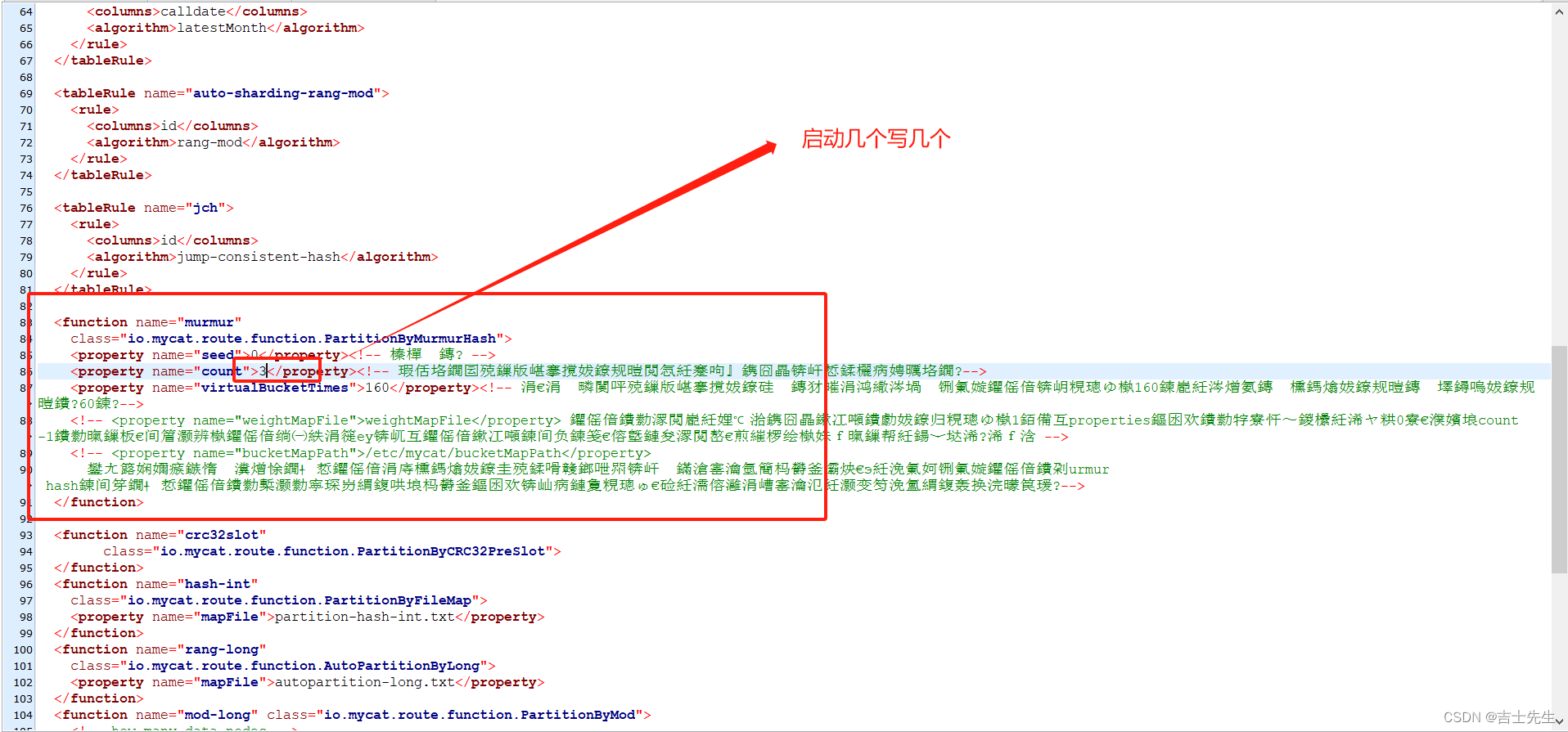This screenshot has height=732, width=1568.
Task: Click the function name 'rang-long'
Action: [x=222, y=649]
